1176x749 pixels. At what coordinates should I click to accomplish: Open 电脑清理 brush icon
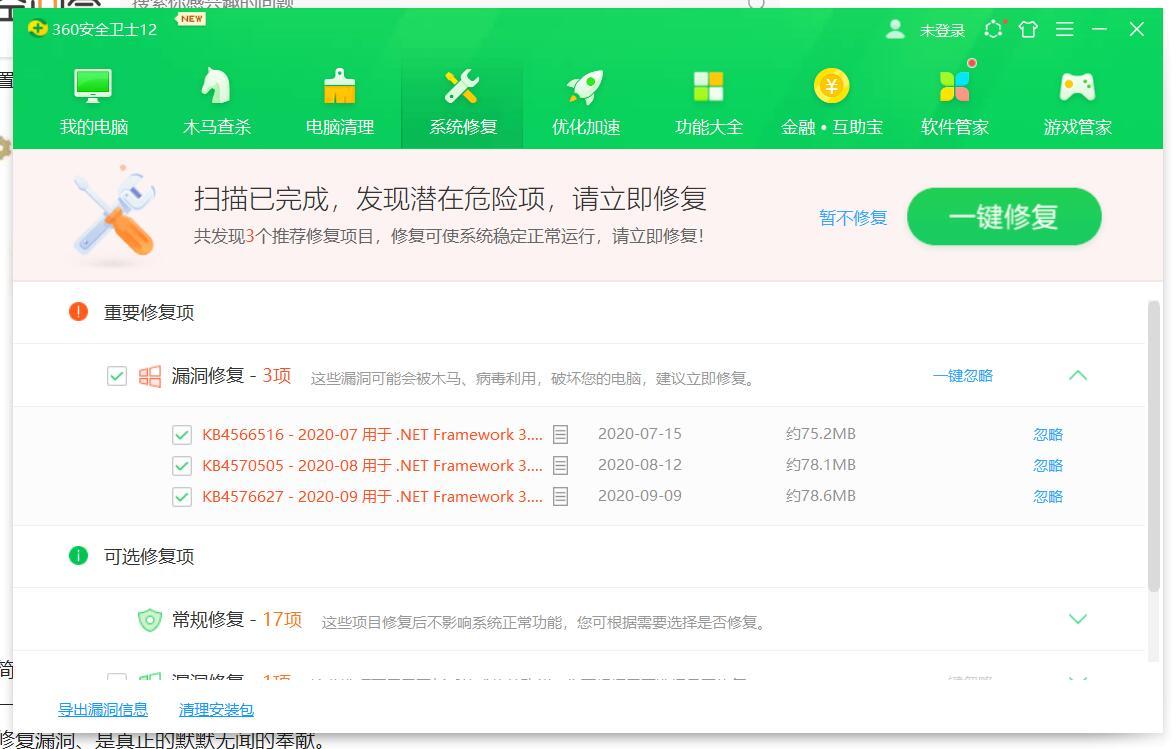340,85
